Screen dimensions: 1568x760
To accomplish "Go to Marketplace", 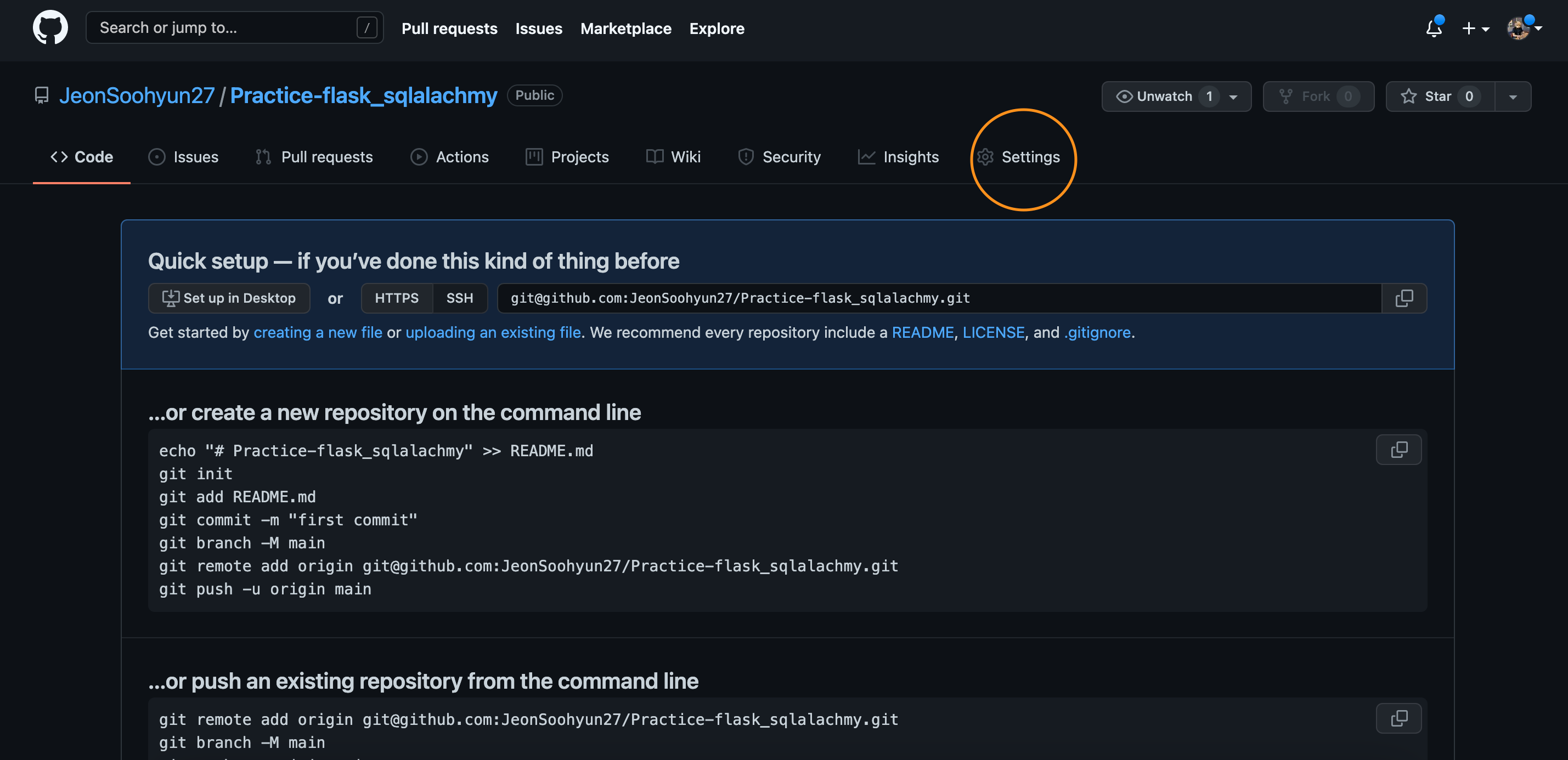I will (x=626, y=29).
